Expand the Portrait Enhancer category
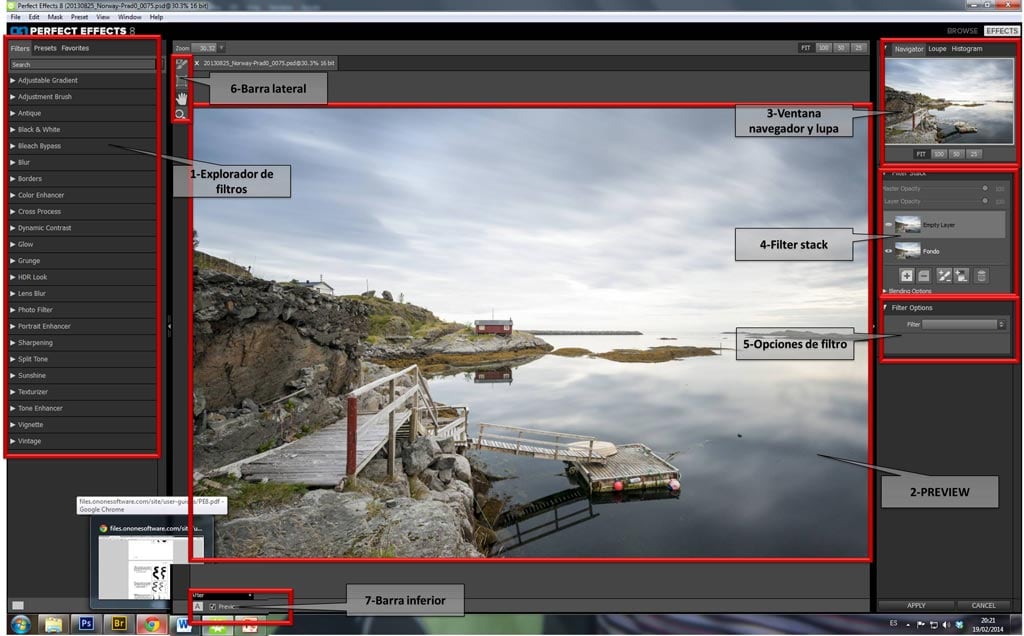Viewport: 1024px width, 636px height. pos(12,326)
